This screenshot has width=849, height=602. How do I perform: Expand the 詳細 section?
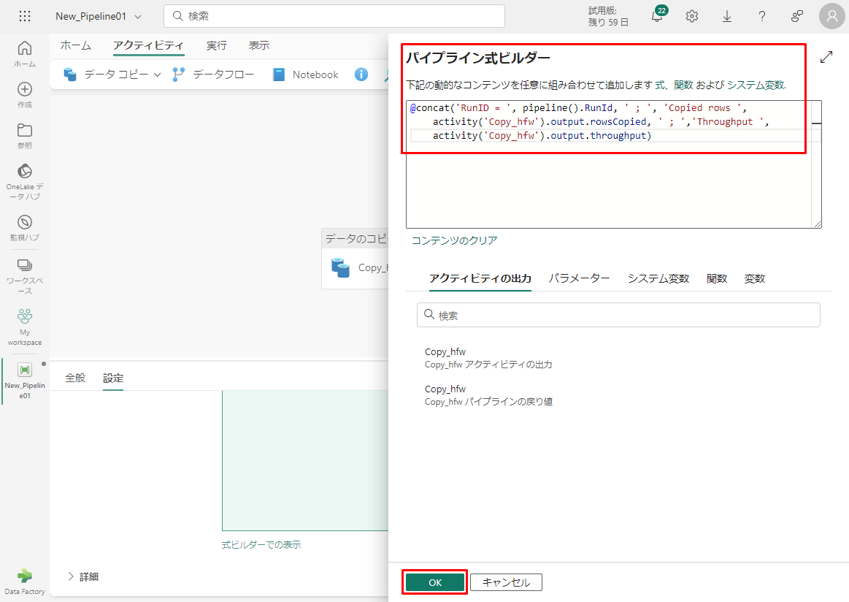[x=71, y=576]
